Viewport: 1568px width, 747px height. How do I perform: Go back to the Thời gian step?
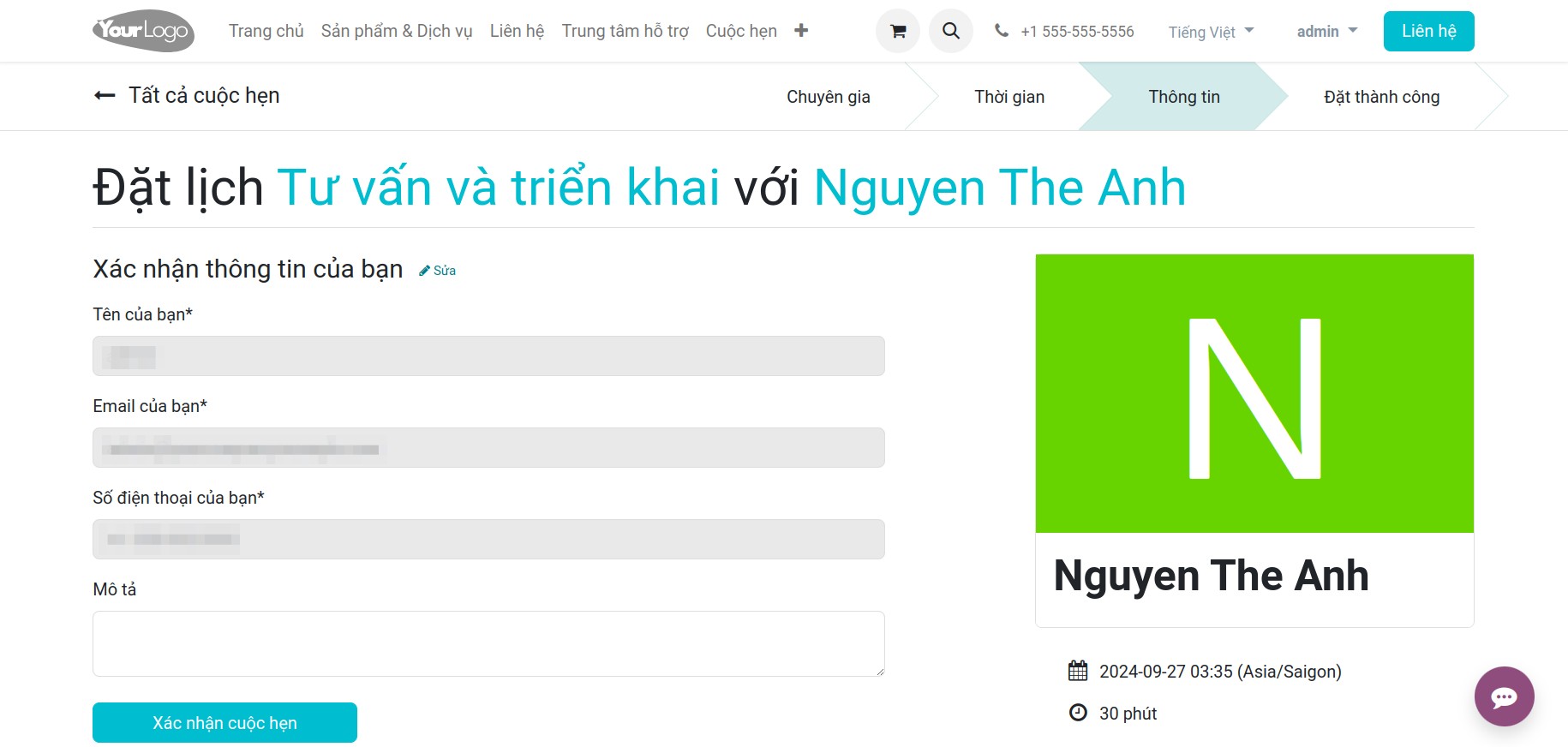click(1009, 97)
